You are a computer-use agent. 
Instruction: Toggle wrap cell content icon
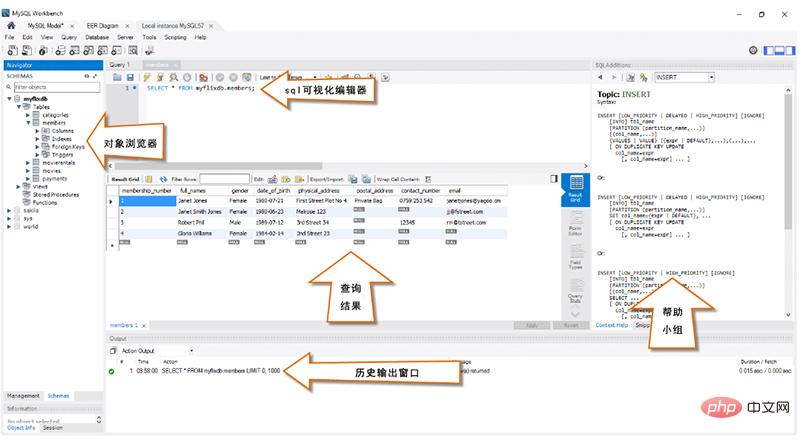tap(428, 179)
